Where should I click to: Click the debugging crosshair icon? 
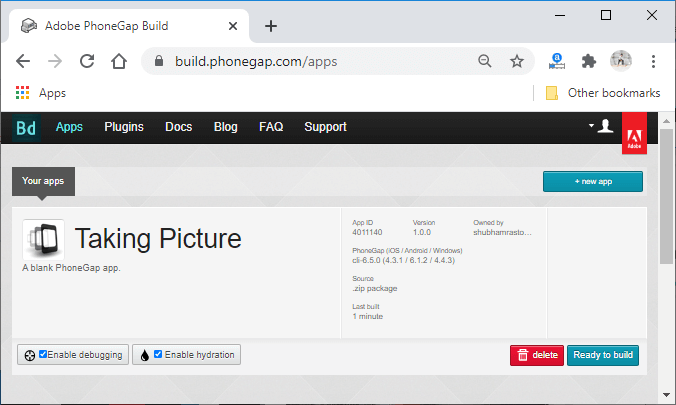pos(29,355)
